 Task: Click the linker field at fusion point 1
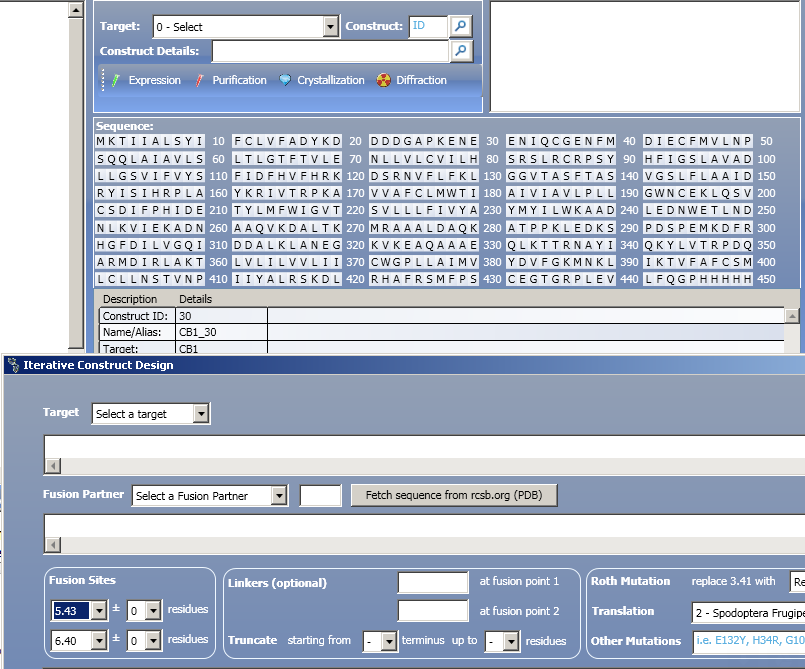click(433, 582)
